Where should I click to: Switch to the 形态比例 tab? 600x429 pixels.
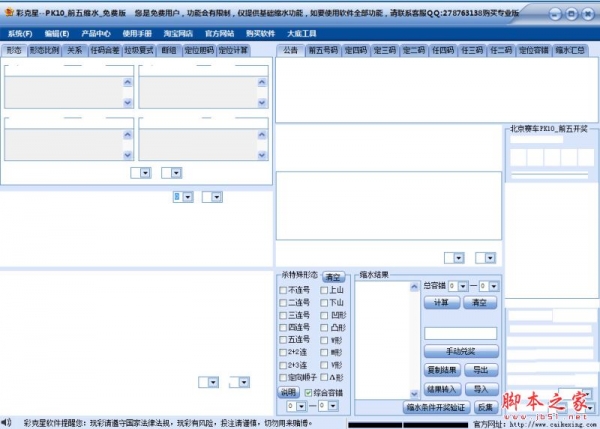point(44,50)
